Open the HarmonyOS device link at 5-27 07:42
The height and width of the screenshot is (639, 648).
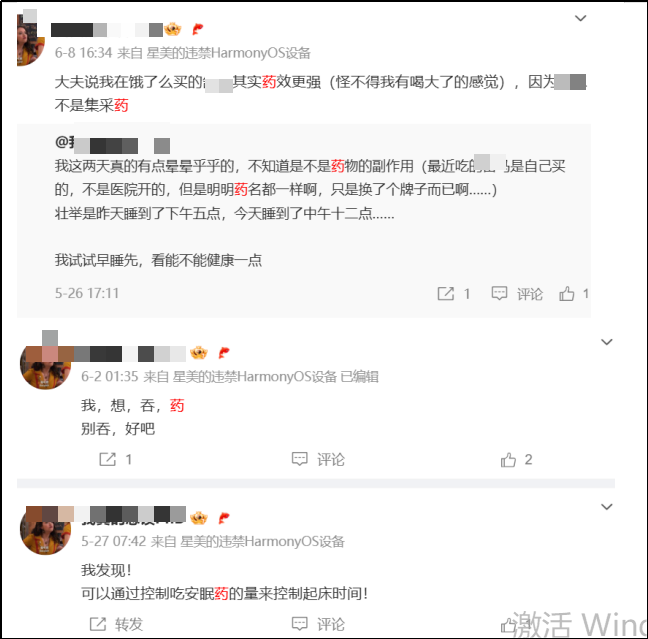click(x=262, y=541)
